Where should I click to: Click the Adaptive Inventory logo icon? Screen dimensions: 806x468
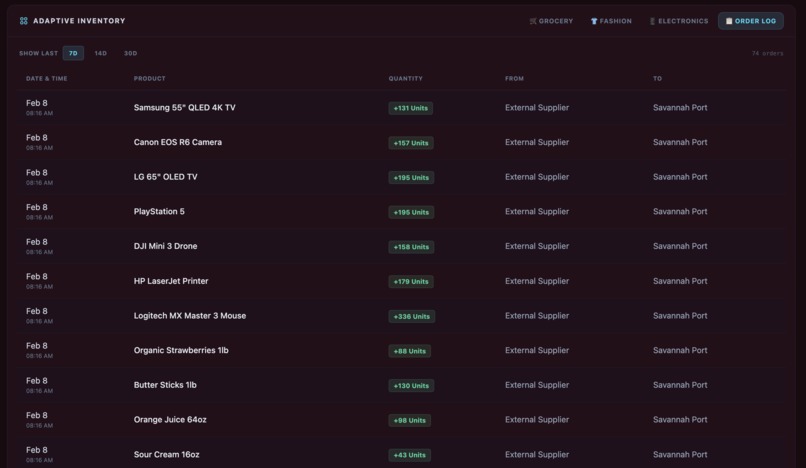[24, 21]
